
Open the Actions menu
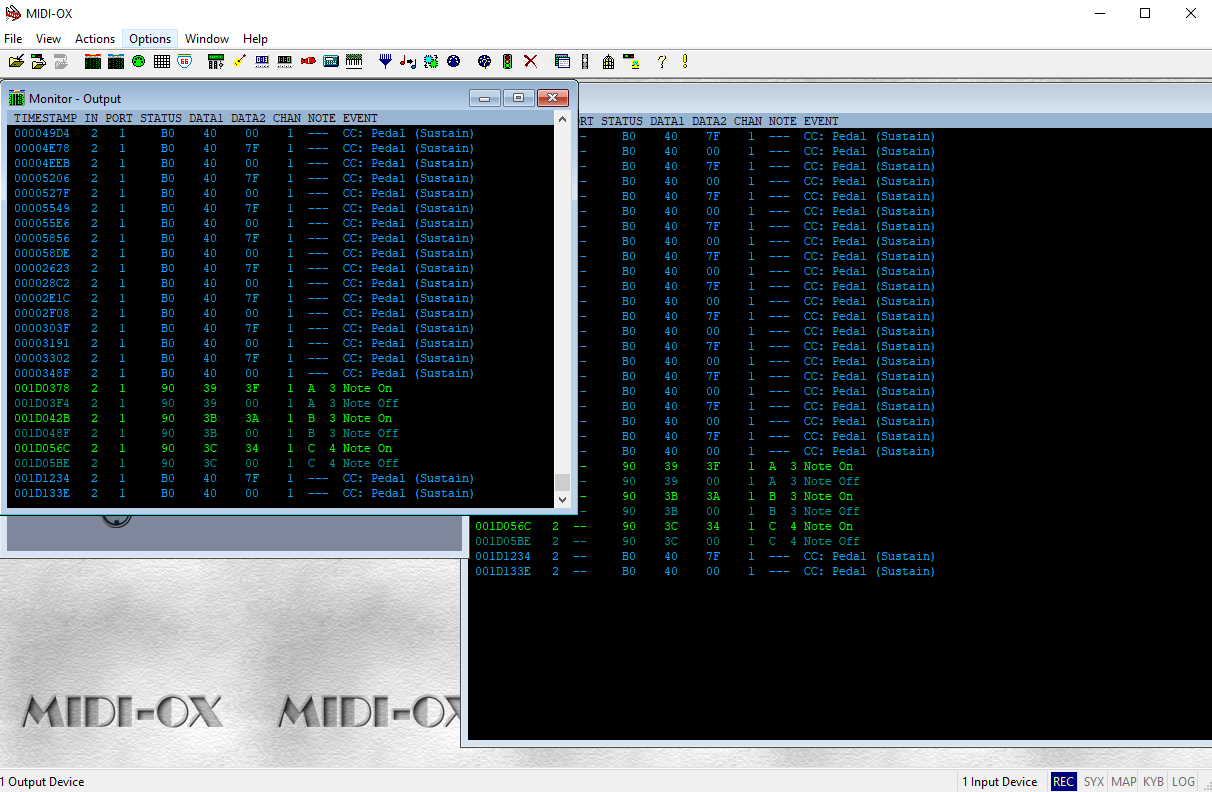tap(95, 39)
